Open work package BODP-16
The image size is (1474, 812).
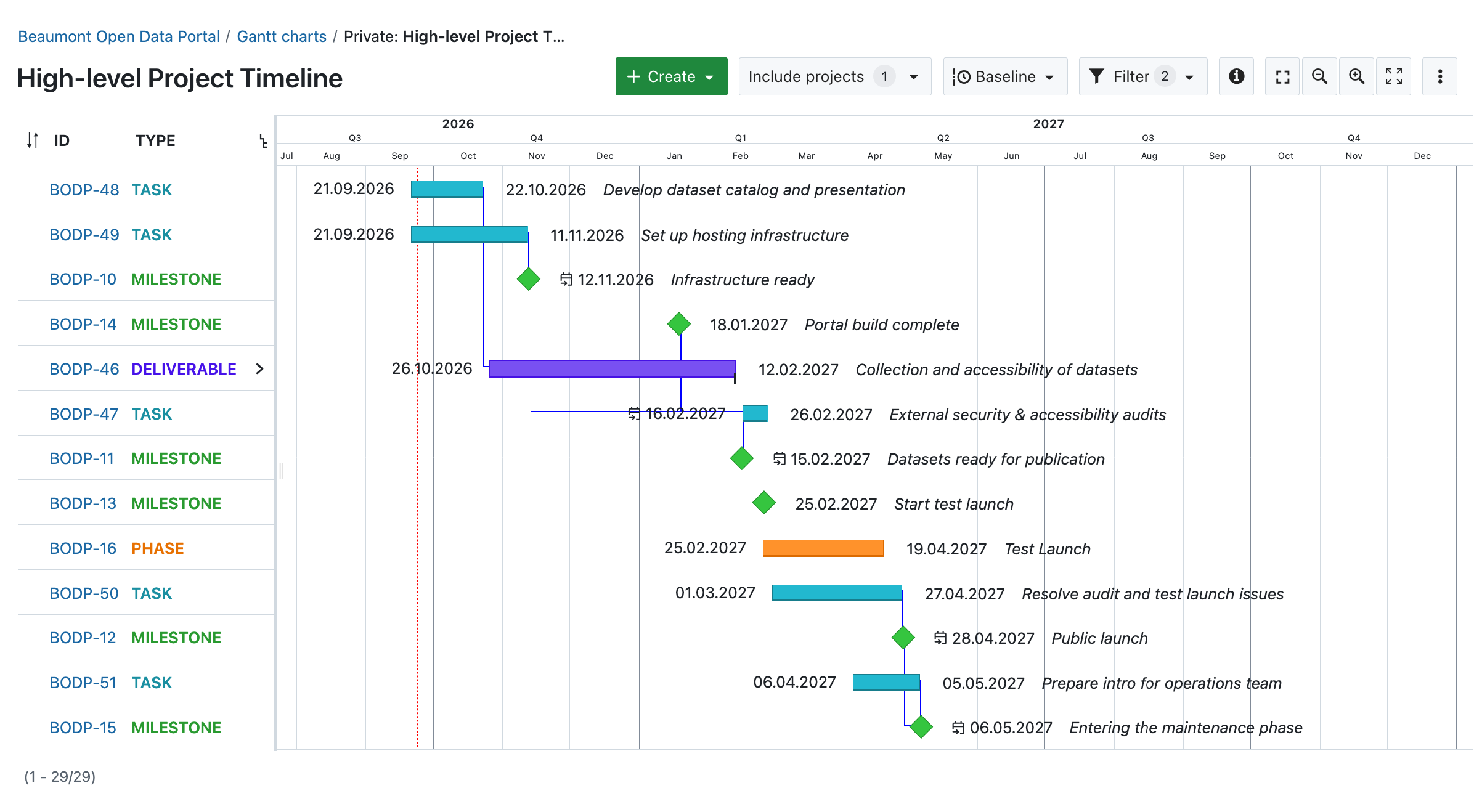point(83,548)
